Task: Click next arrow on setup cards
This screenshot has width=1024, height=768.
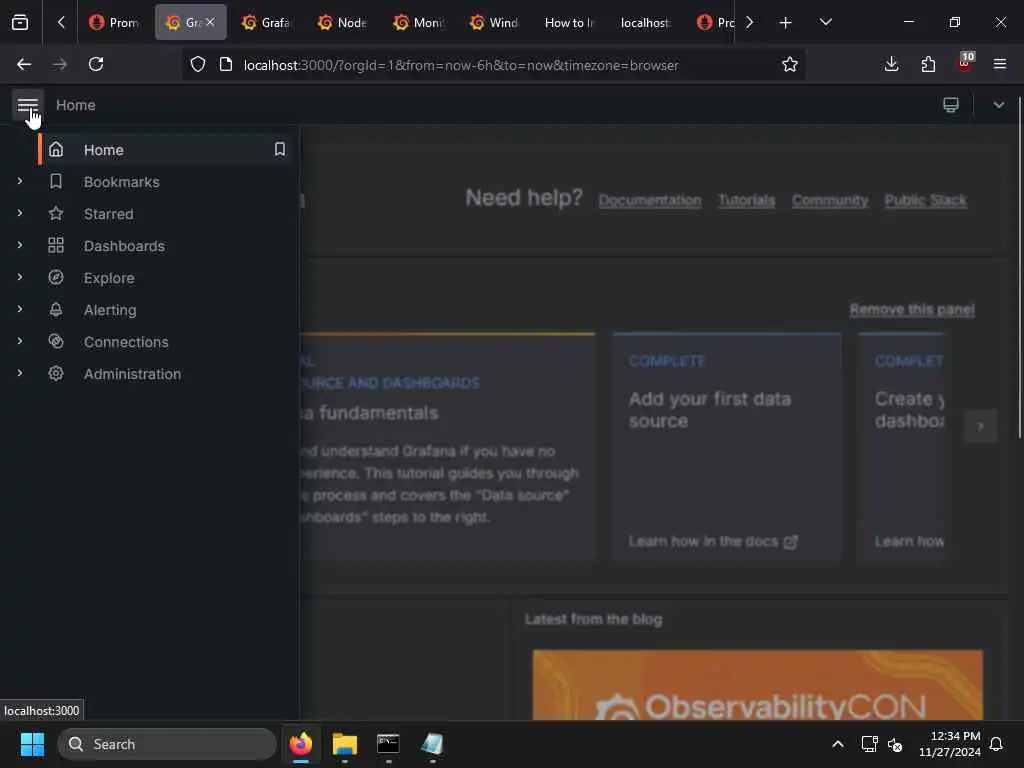Action: 980,426
